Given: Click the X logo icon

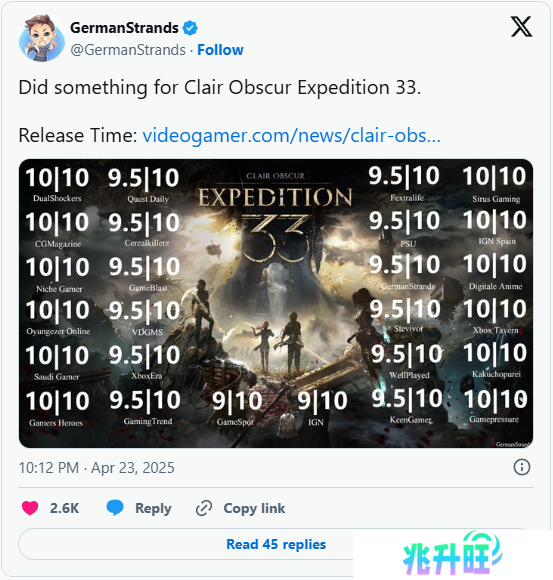Looking at the screenshot, I should coord(521,27).
